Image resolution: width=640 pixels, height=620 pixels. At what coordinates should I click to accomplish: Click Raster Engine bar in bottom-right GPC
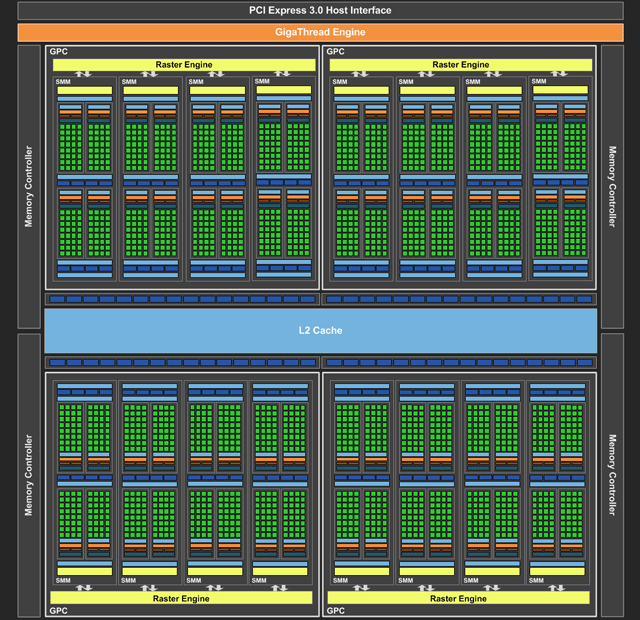(458, 598)
